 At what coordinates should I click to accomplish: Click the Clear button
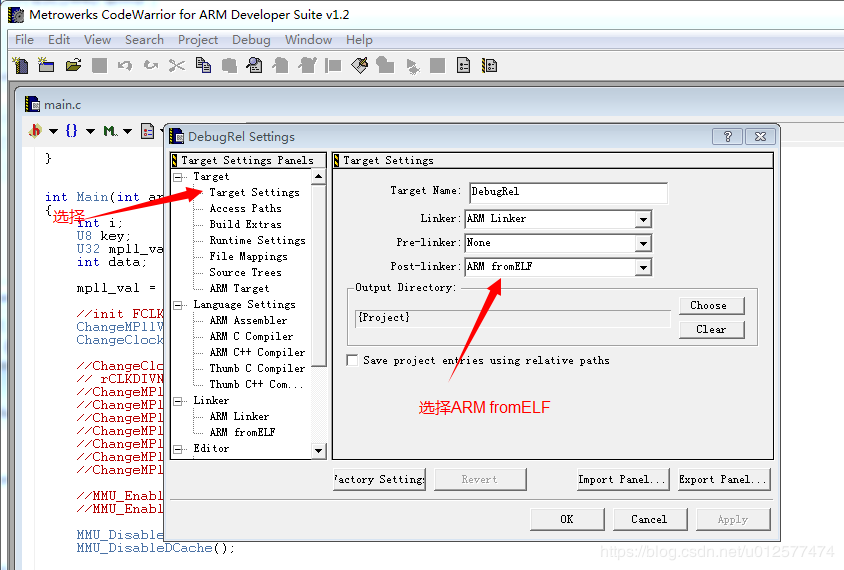[x=712, y=329]
